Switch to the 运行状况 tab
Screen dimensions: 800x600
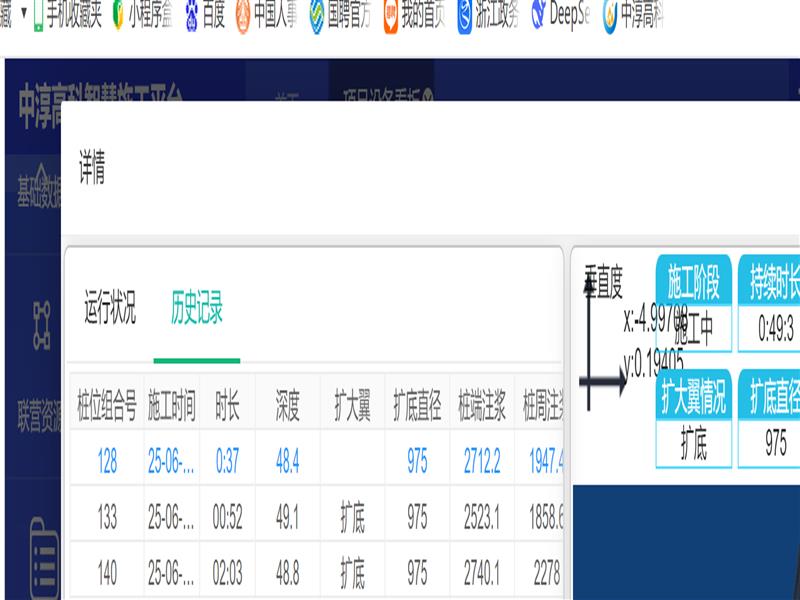(110, 306)
